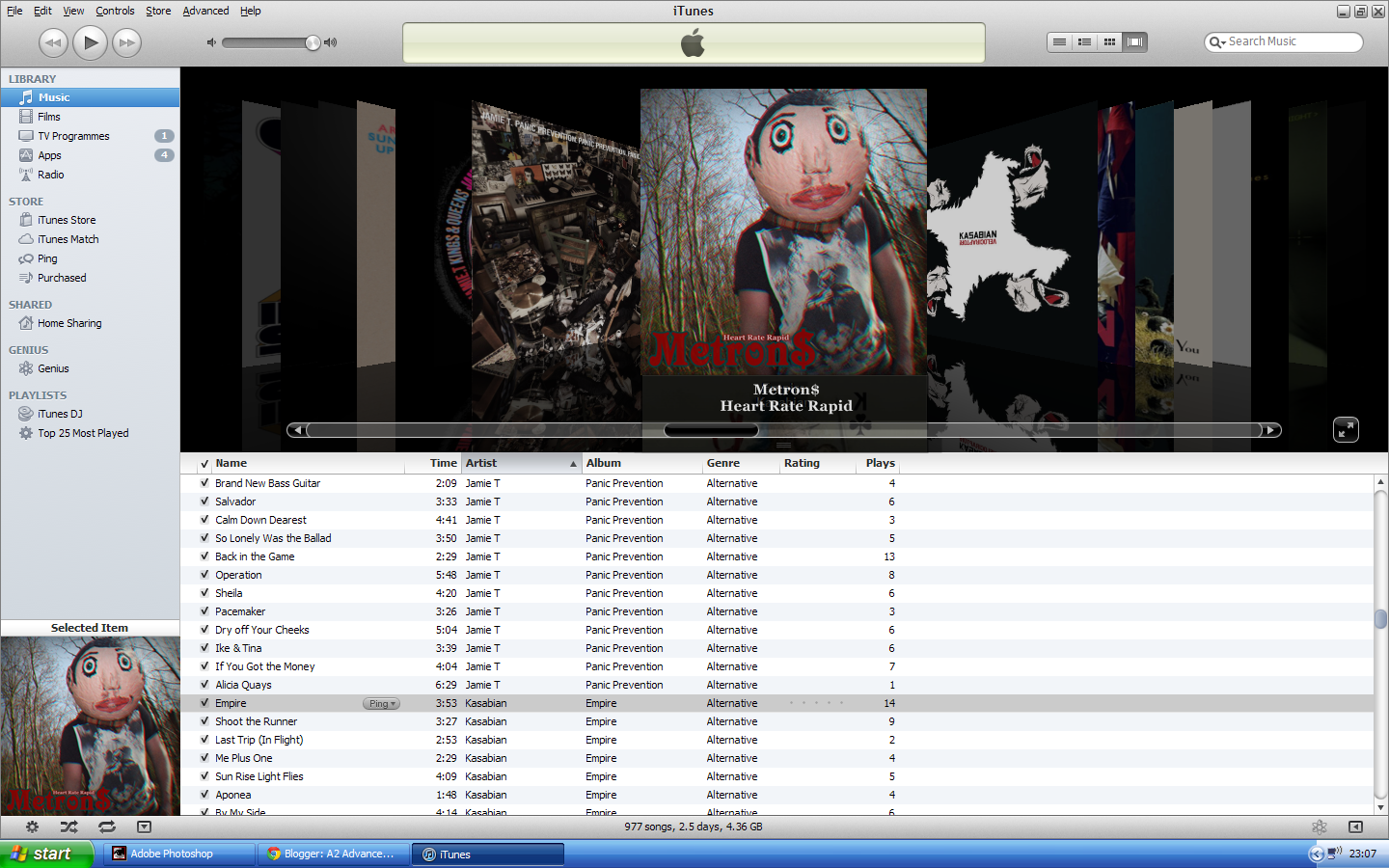Open the Controls menu
Viewport: 1389px width, 868px height.
115,11
